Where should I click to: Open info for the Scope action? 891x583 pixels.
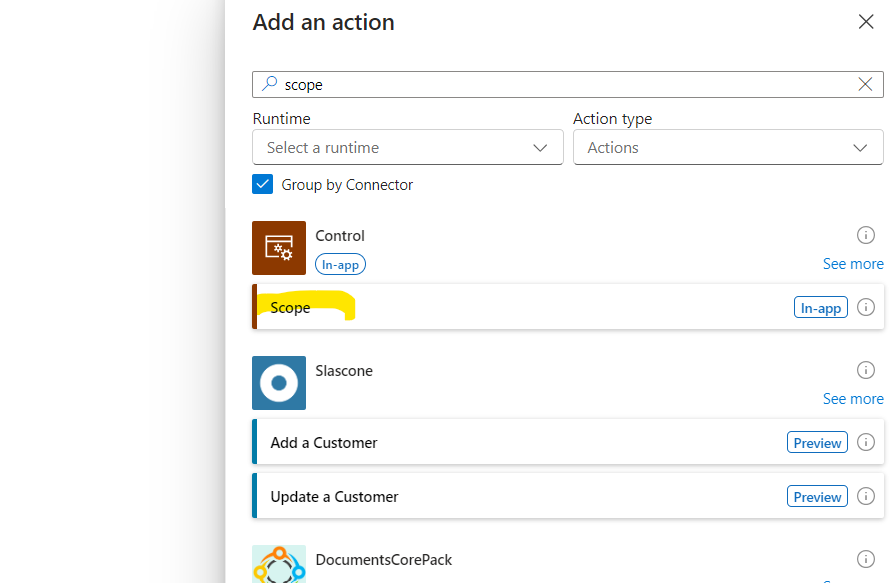(x=866, y=307)
